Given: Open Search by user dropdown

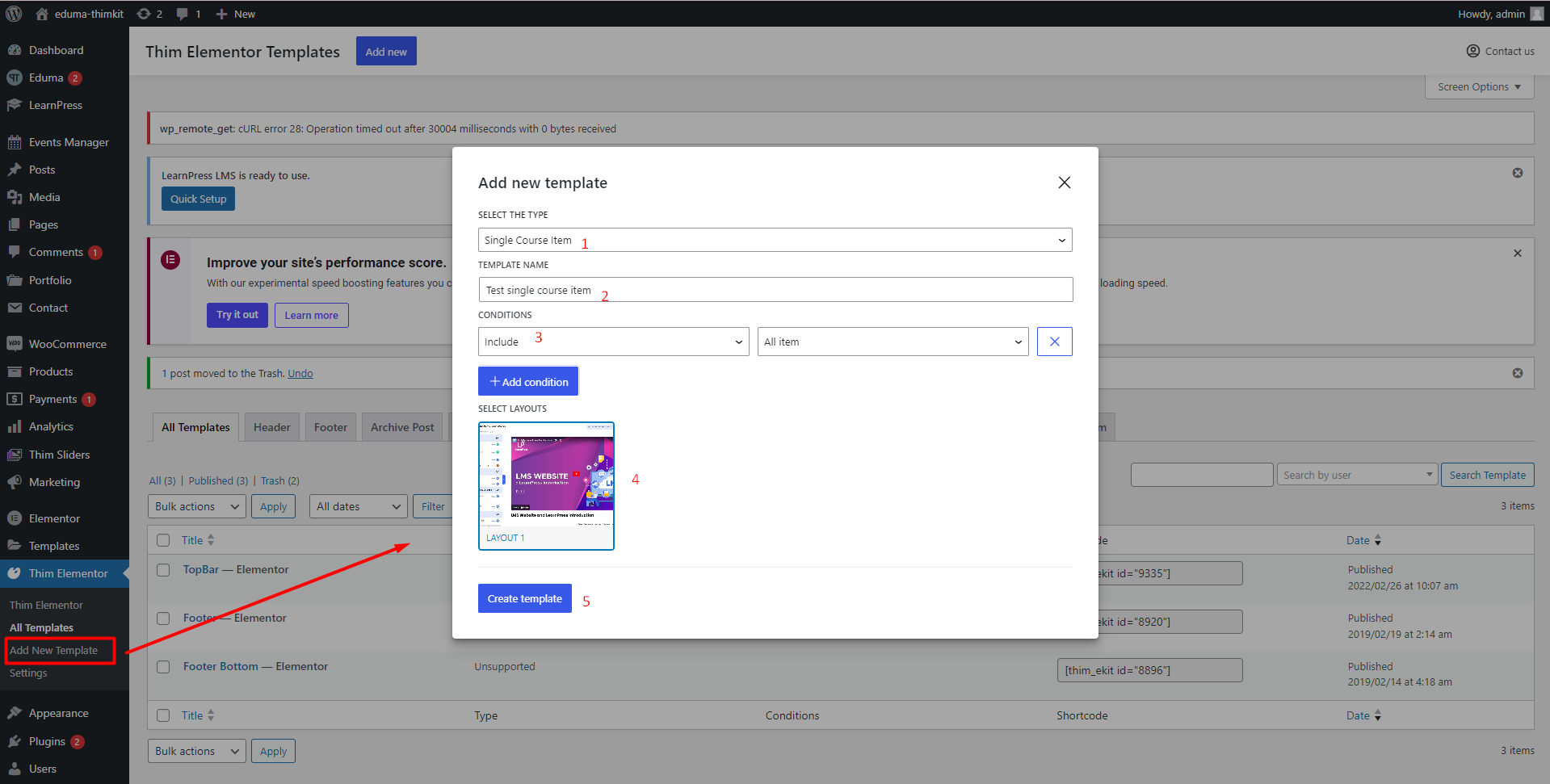Looking at the screenshot, I should 1357,475.
